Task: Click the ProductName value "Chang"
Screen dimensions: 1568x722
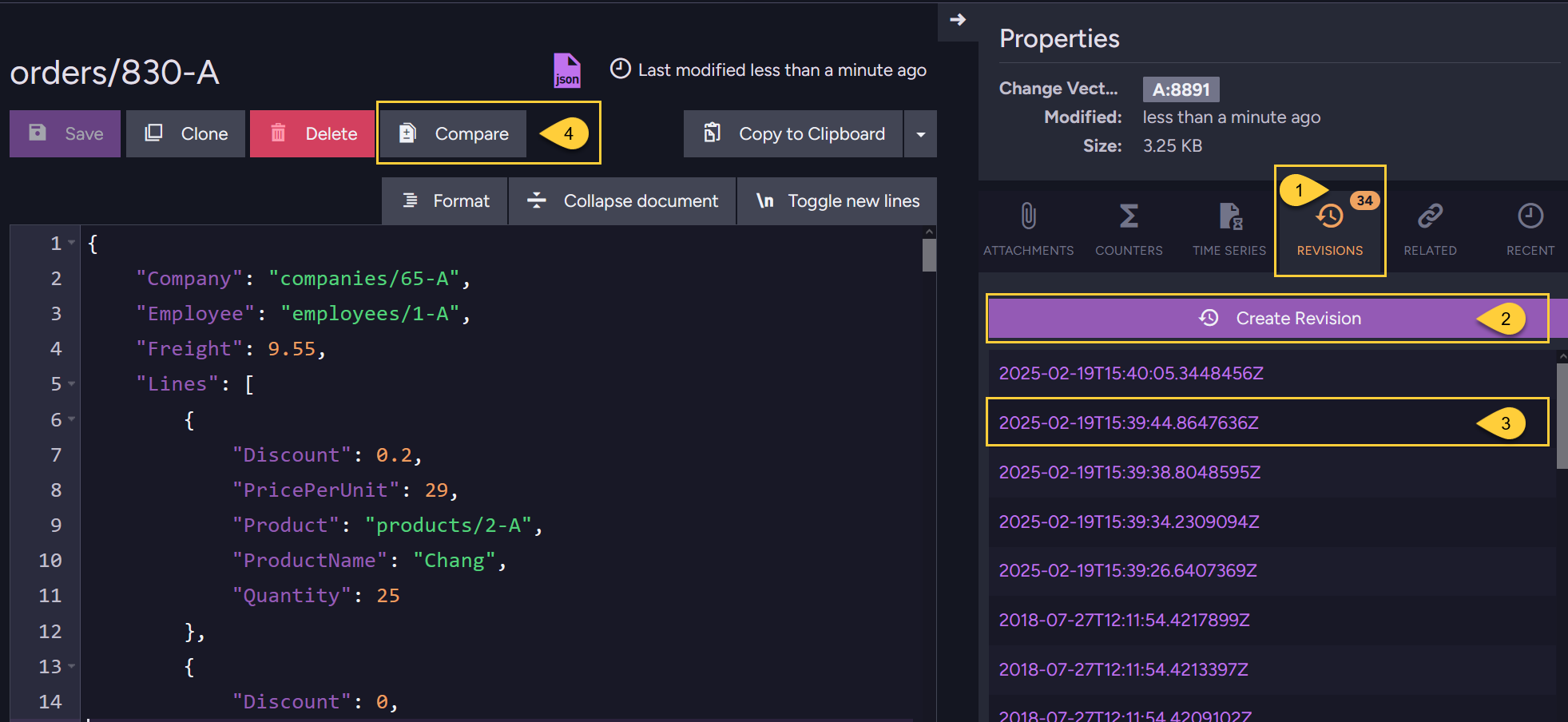Action: 455,560
